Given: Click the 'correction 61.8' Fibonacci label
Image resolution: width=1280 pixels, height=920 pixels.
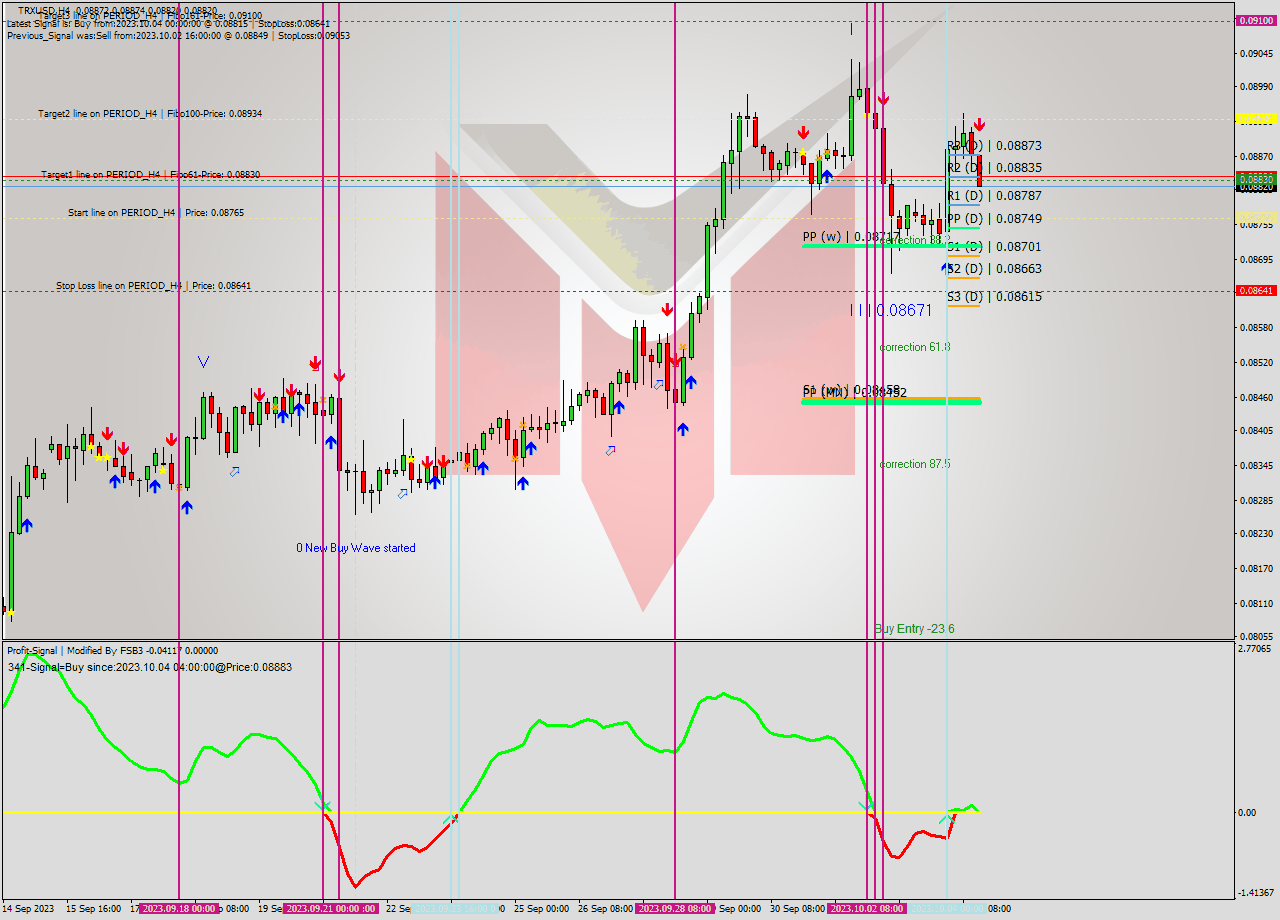Looking at the screenshot, I should pos(915,347).
